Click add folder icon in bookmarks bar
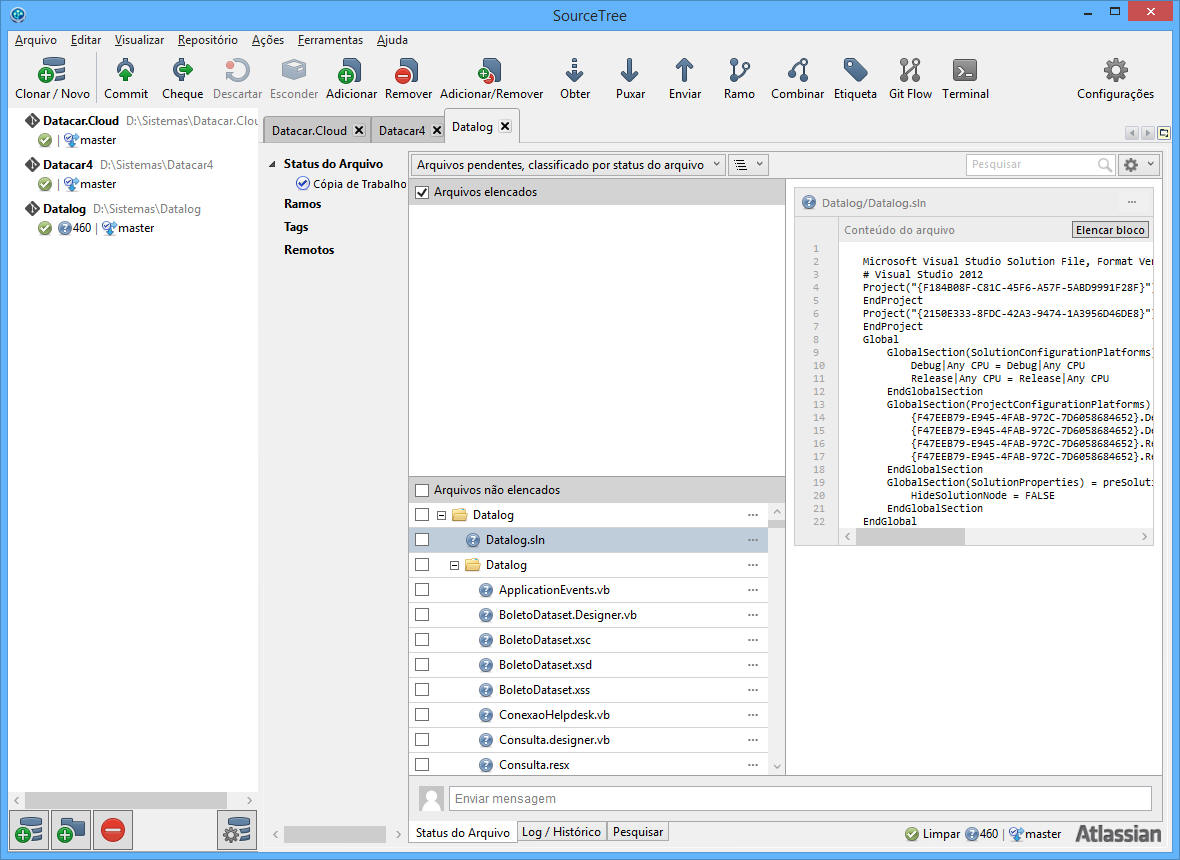 [71, 830]
